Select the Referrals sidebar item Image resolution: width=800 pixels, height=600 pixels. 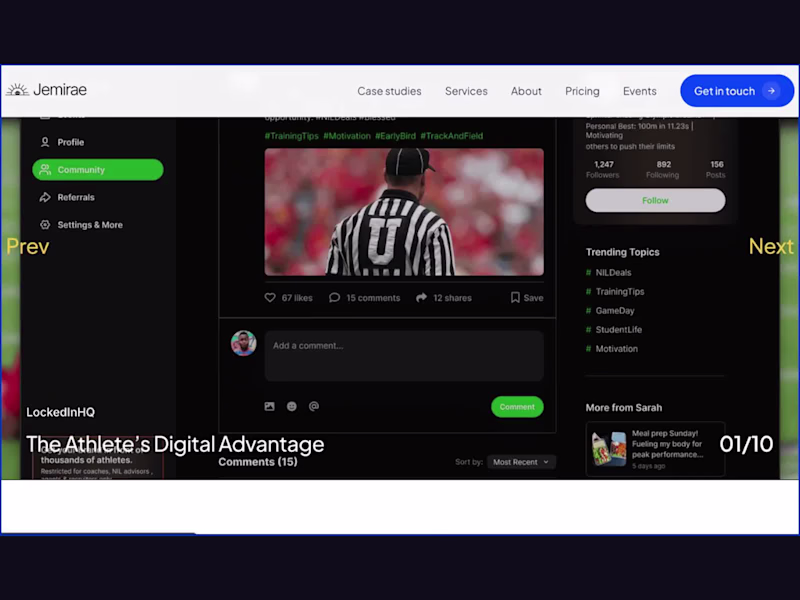tap(97, 197)
